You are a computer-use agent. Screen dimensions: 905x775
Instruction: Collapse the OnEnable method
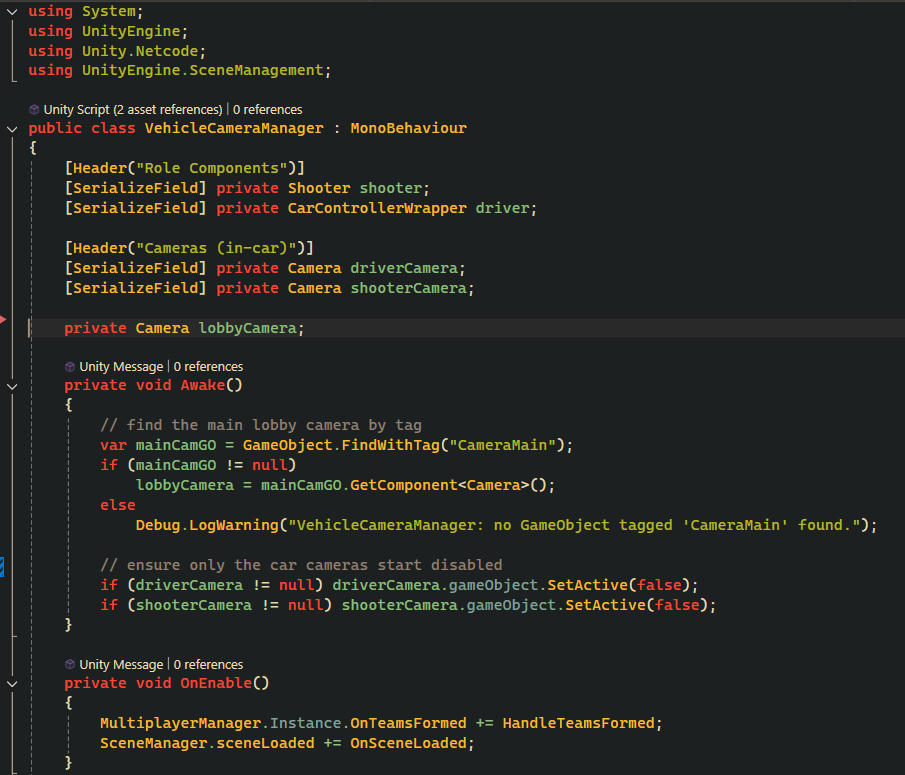pyautogui.click(x=12, y=684)
